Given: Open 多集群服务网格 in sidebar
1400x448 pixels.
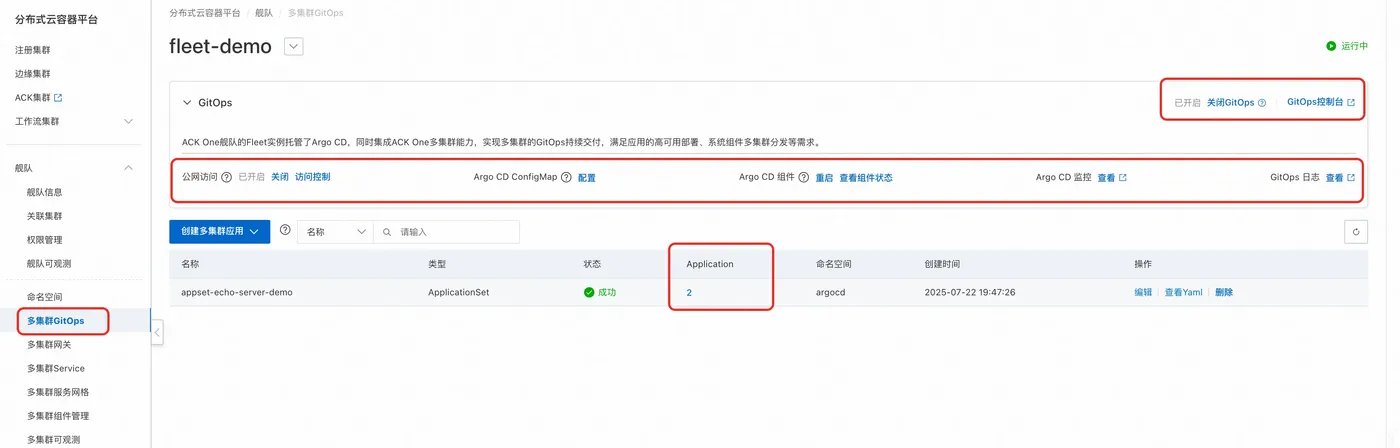Looking at the screenshot, I should click(x=58, y=392).
